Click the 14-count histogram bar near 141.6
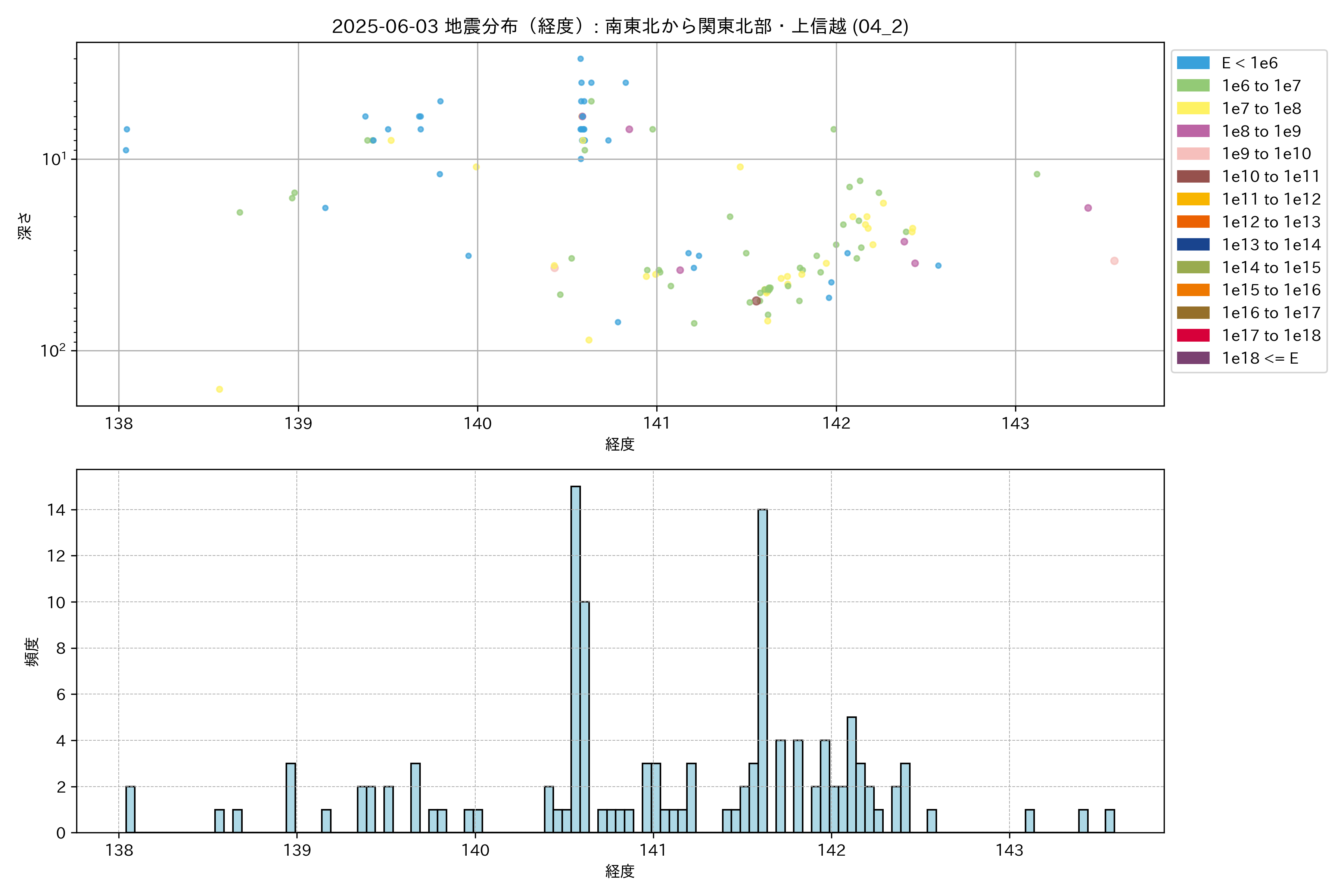 tap(762, 670)
